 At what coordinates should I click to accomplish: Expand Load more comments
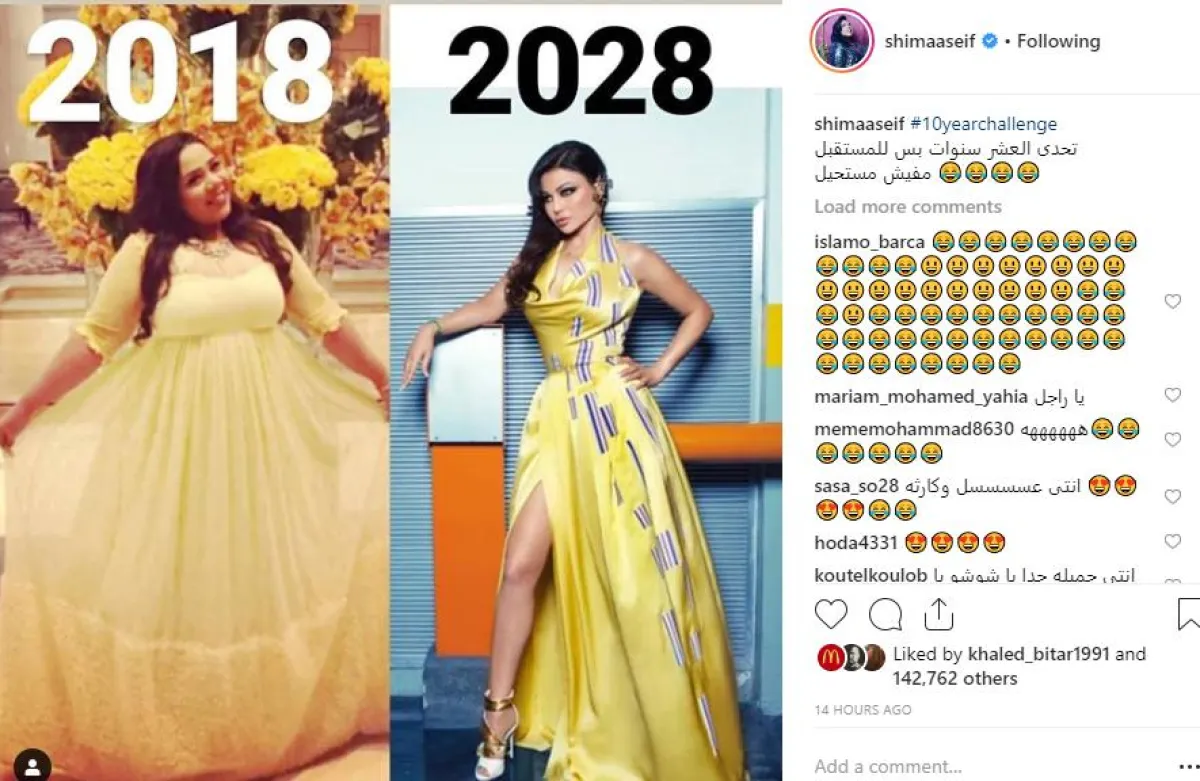click(907, 206)
